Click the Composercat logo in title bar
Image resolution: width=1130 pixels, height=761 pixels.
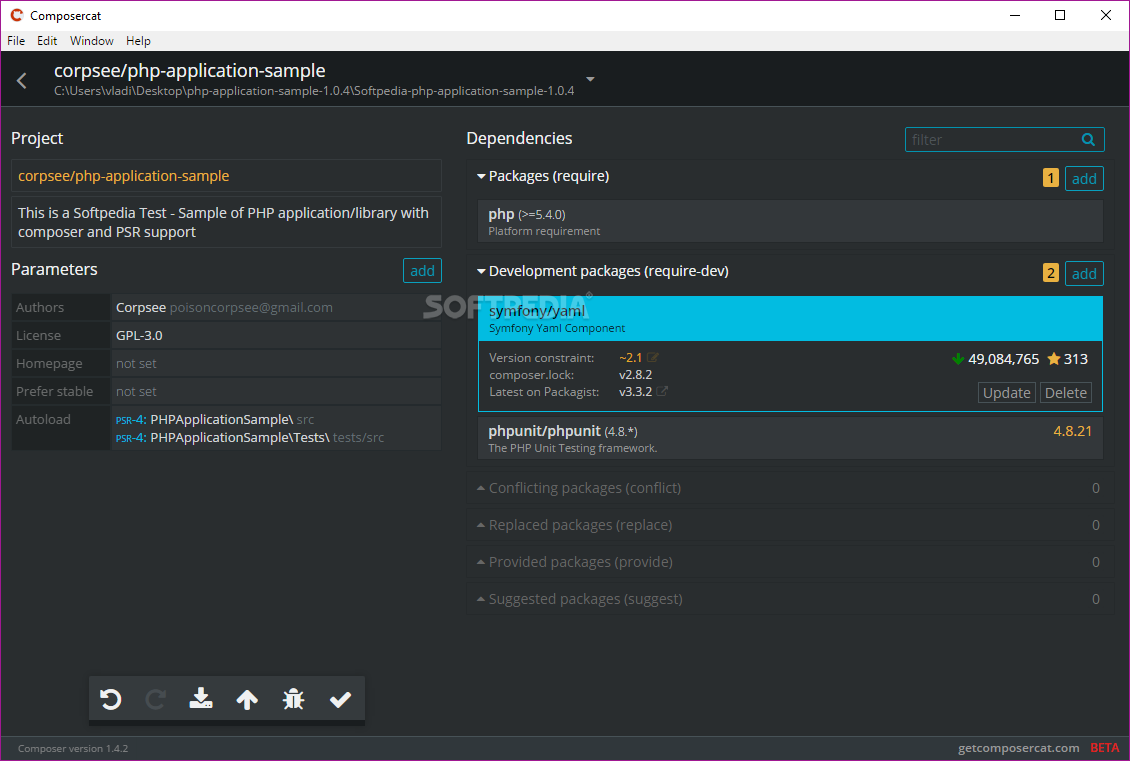click(x=17, y=15)
